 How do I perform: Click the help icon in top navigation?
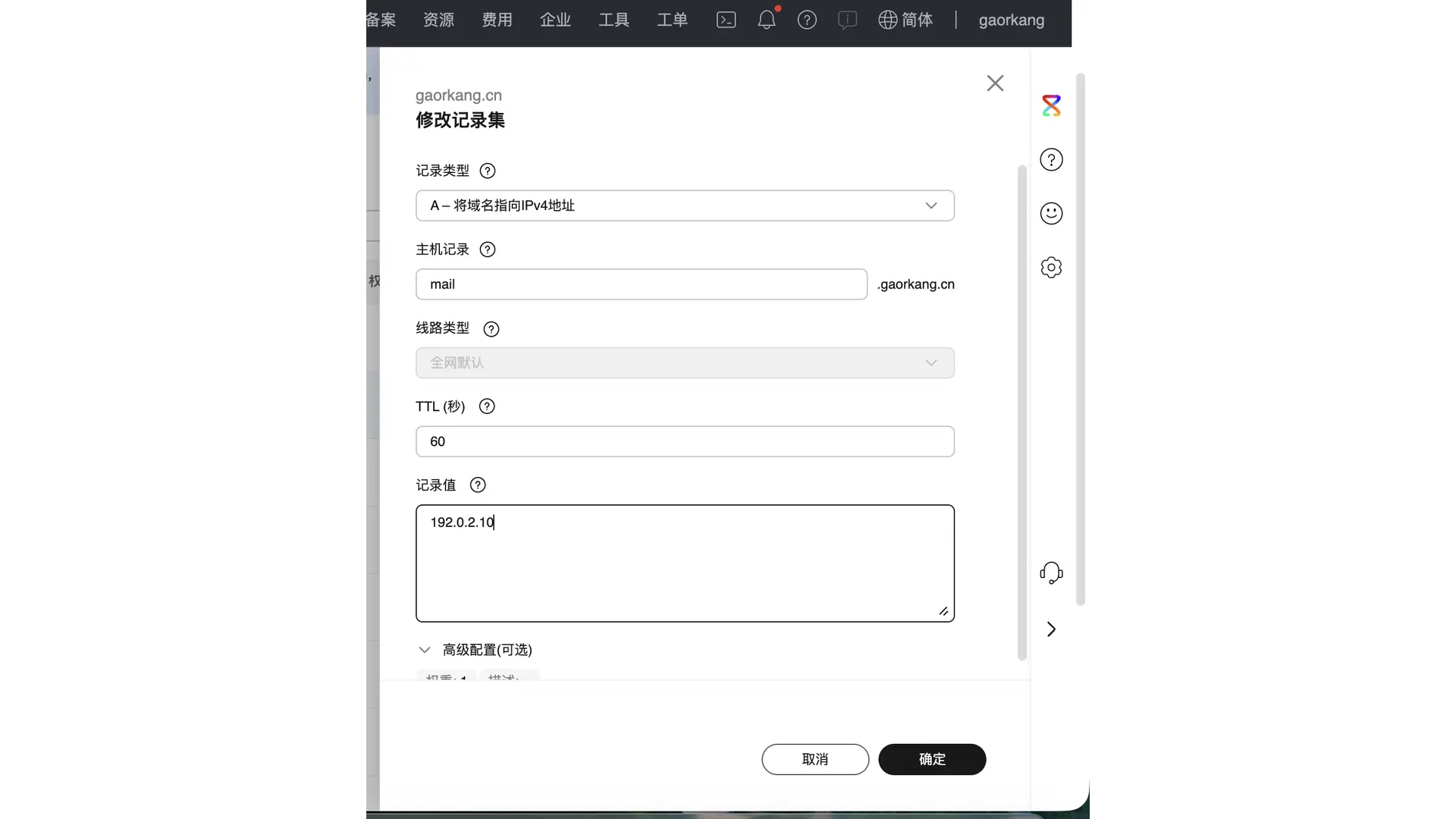(x=807, y=20)
